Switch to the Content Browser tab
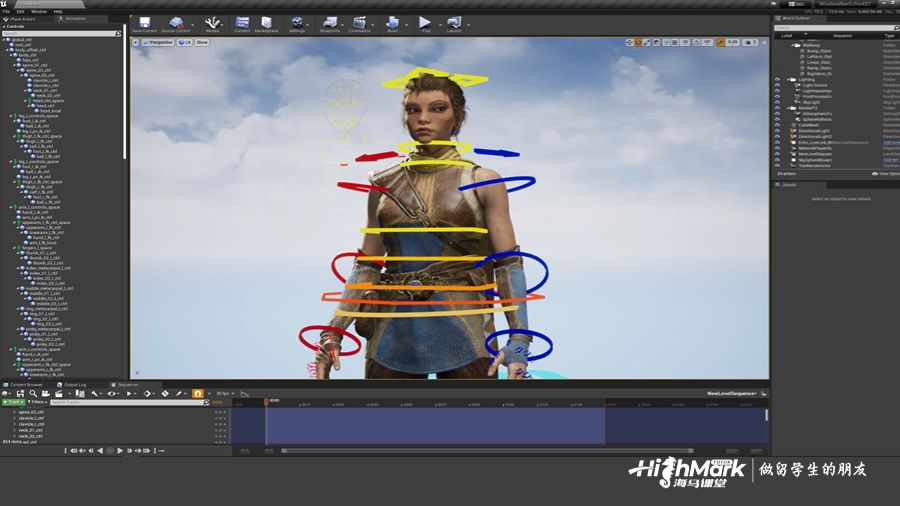The height and width of the screenshot is (506, 900). point(27,384)
